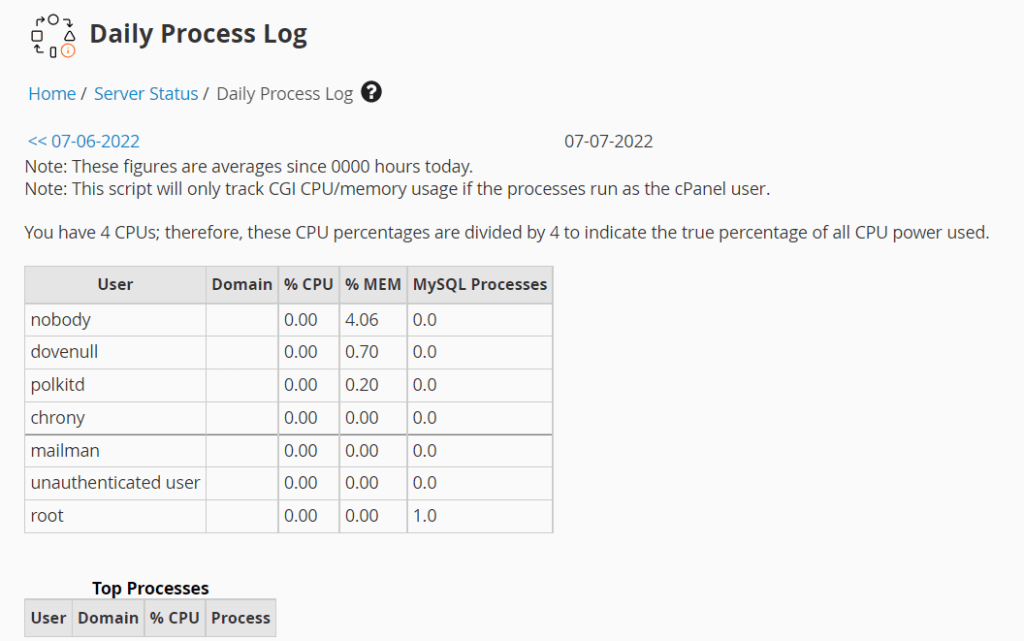Screen dimensions: 1024x641
Task: Sort the table by User column
Action: 115,284
